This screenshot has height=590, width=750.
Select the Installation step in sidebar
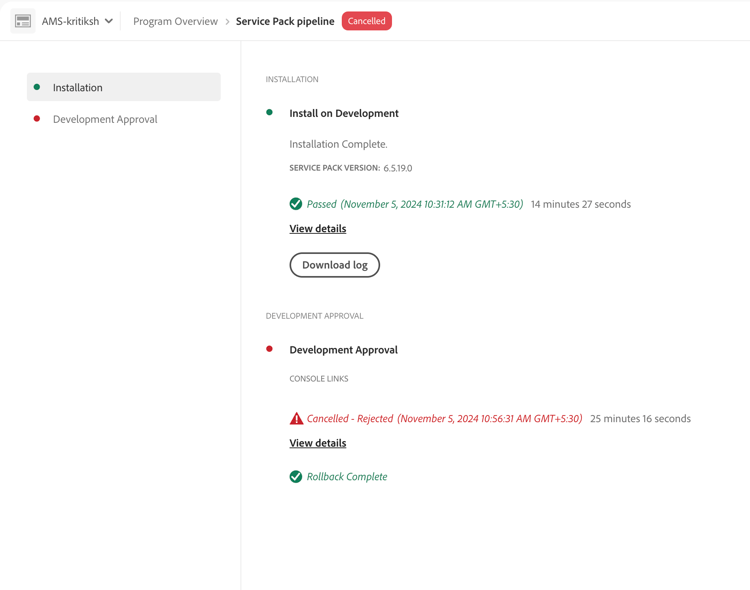tap(123, 87)
